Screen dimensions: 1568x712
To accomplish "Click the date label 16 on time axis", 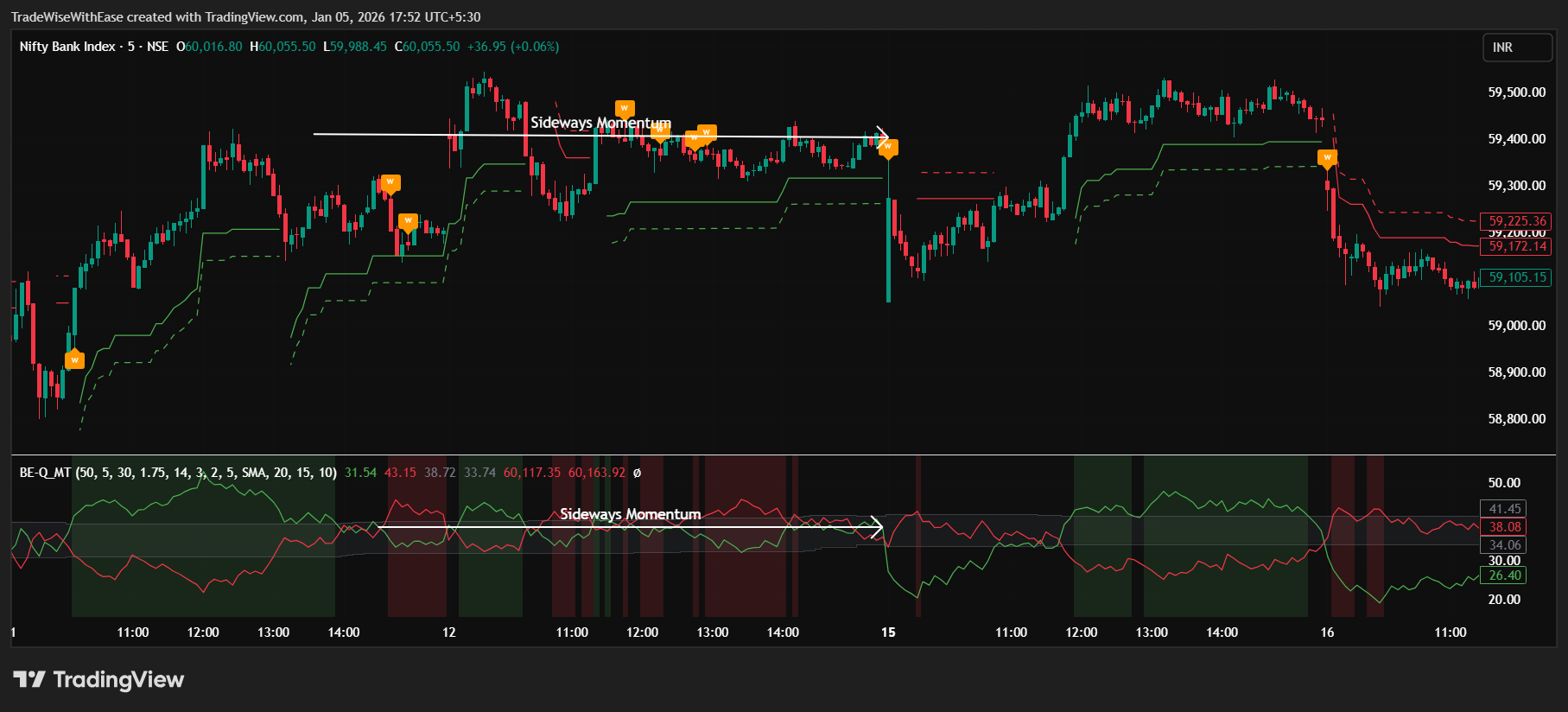I will (1327, 633).
